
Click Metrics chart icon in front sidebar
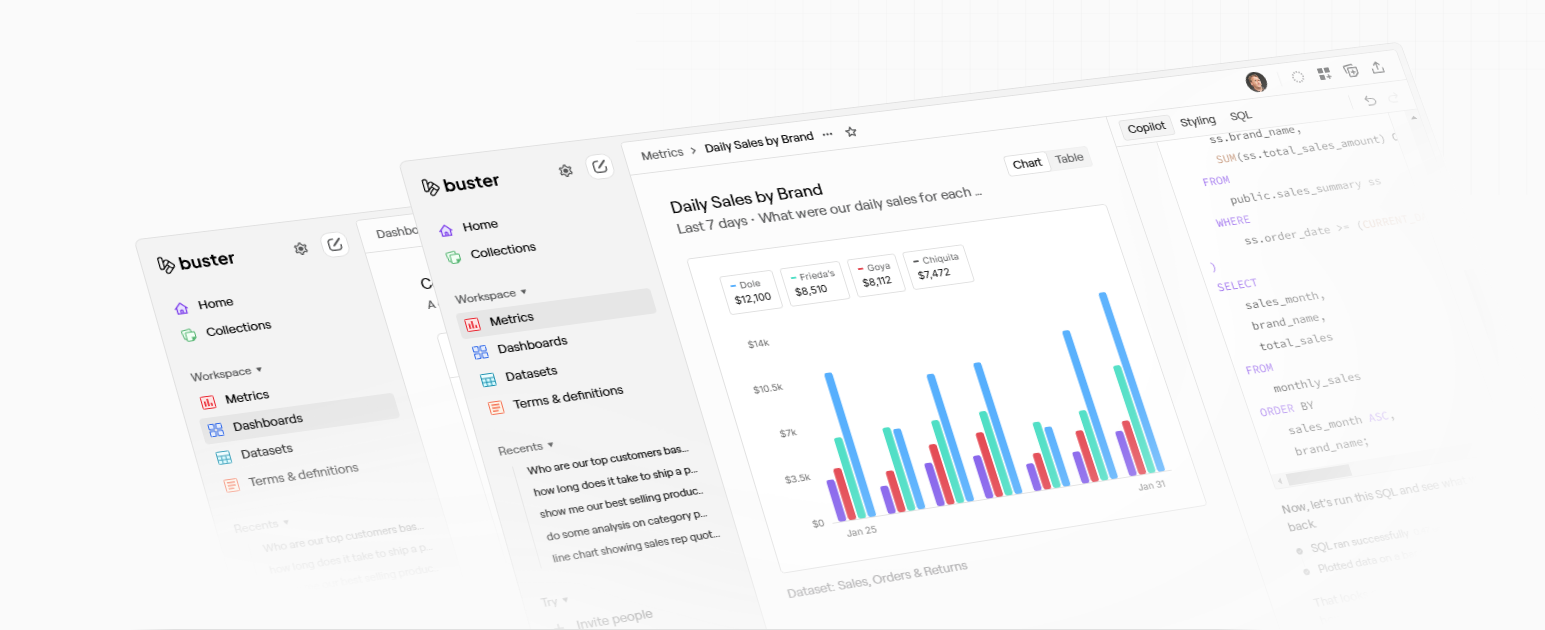[472, 324]
